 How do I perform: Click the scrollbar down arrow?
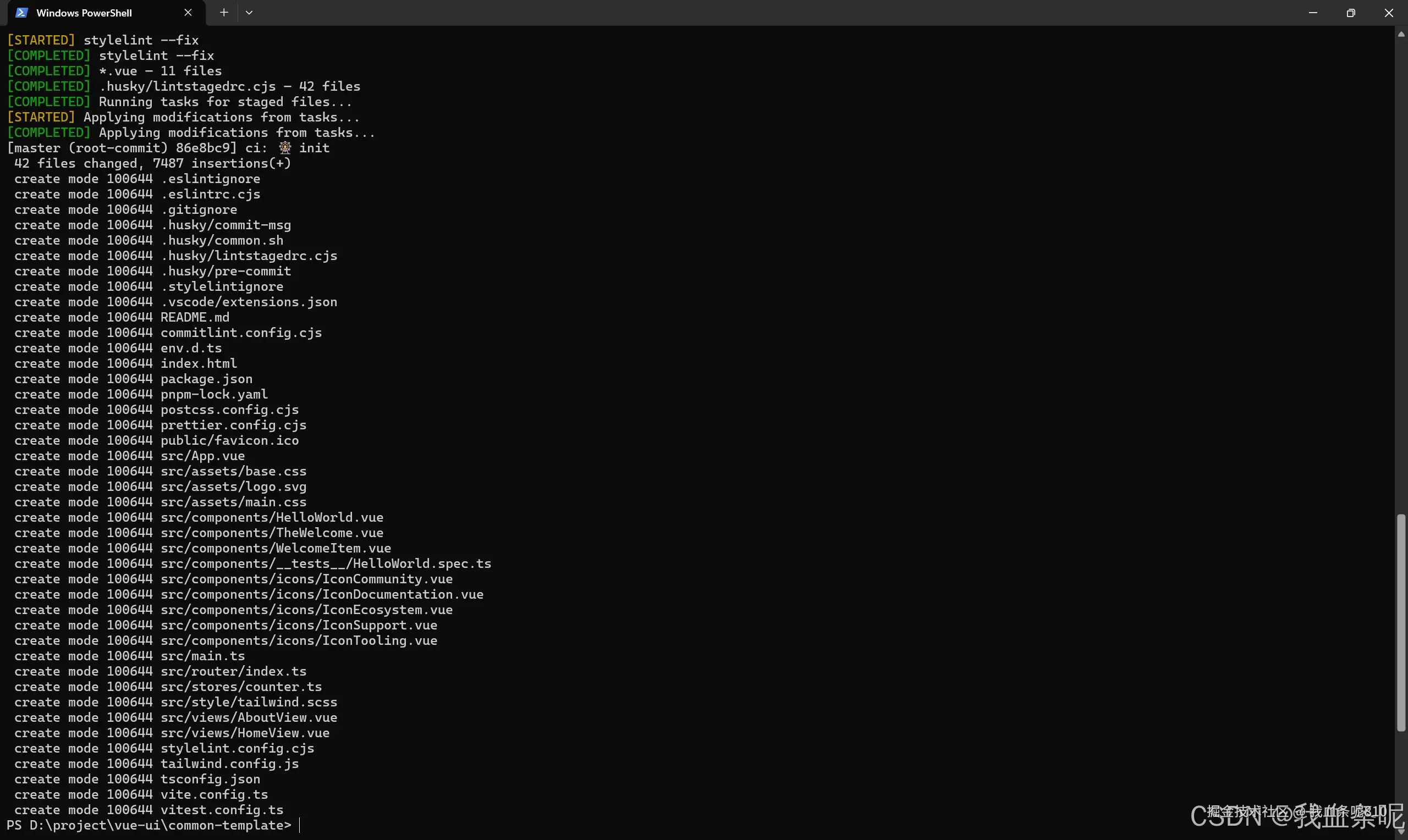click(1401, 832)
